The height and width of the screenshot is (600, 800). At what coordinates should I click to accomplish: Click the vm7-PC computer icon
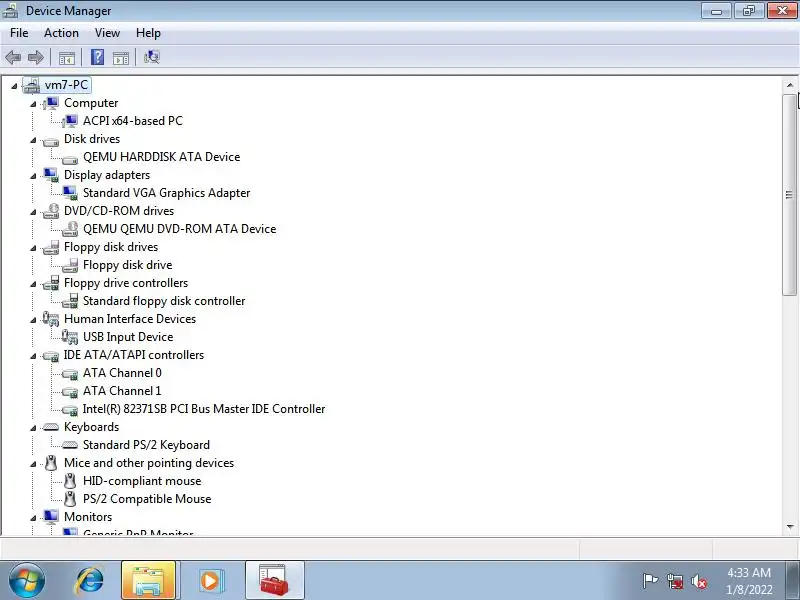click(31, 85)
